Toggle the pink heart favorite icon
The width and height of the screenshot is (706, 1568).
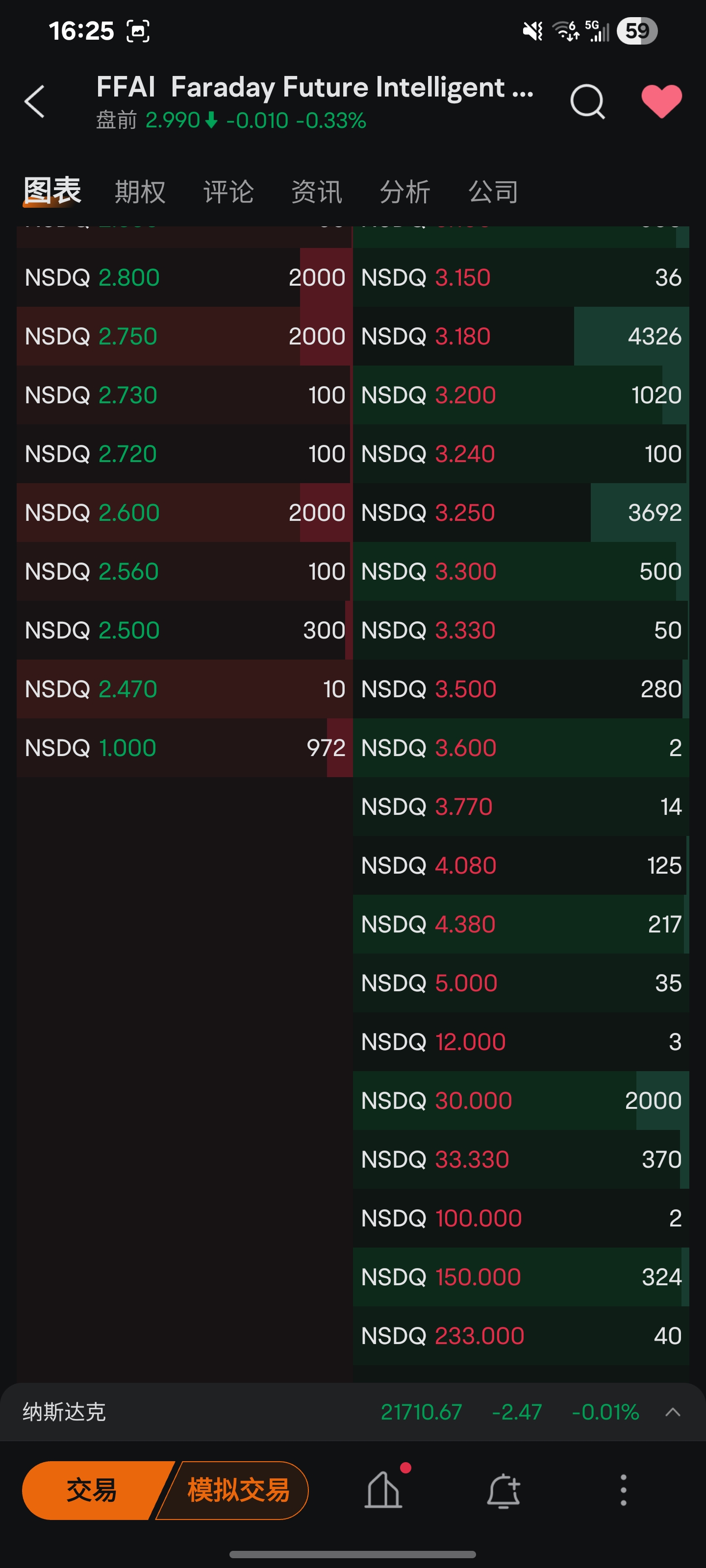(x=661, y=101)
